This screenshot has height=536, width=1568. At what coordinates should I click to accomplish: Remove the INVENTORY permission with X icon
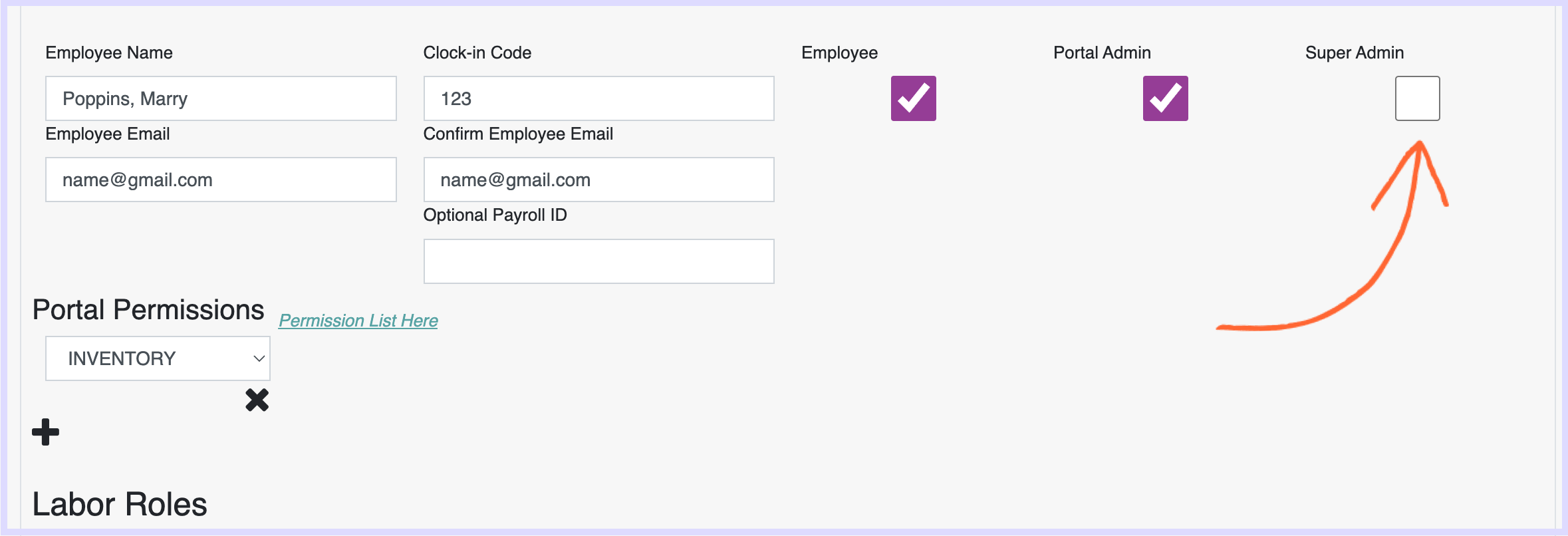pyautogui.click(x=257, y=400)
